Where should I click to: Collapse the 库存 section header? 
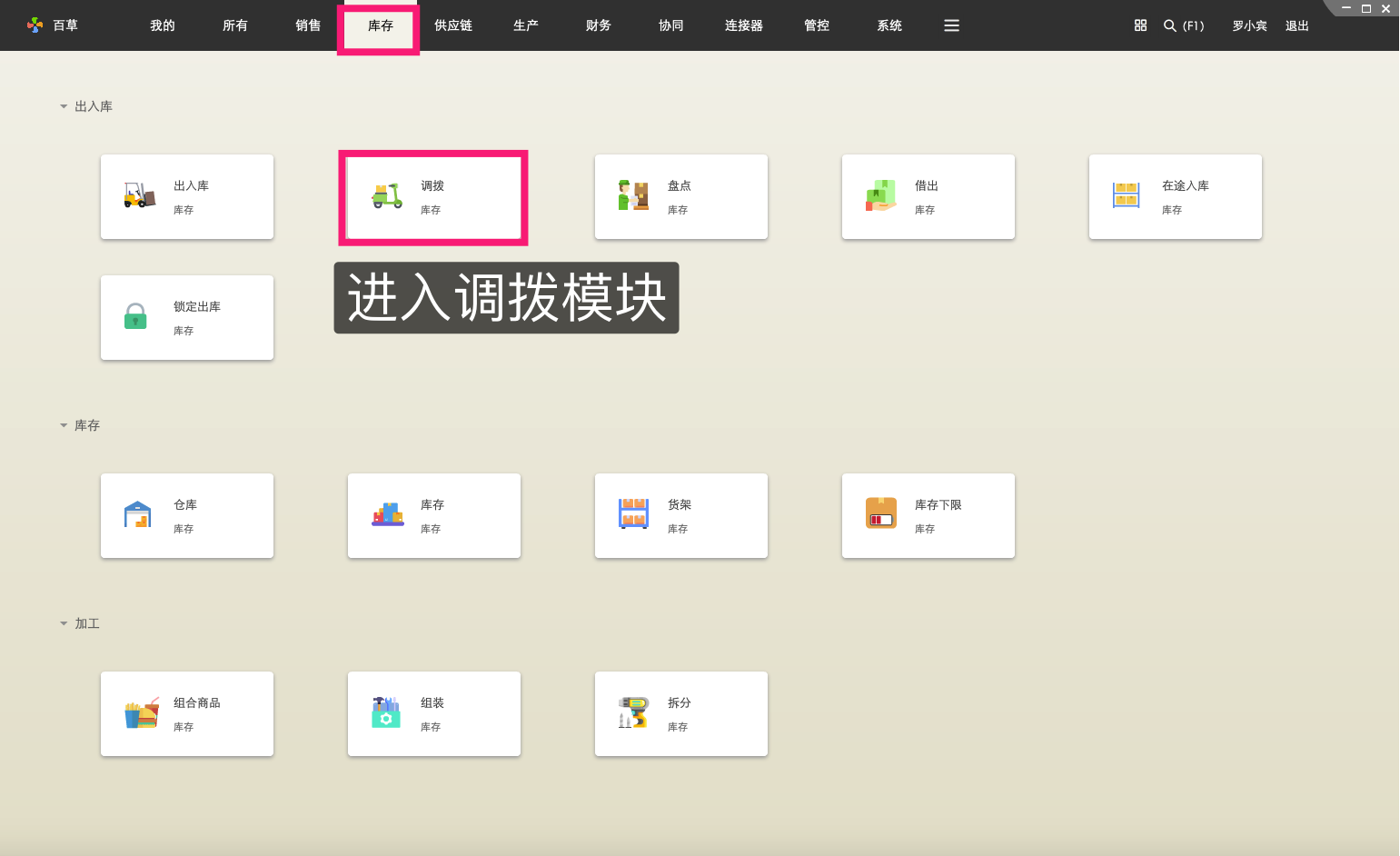pyautogui.click(x=63, y=424)
